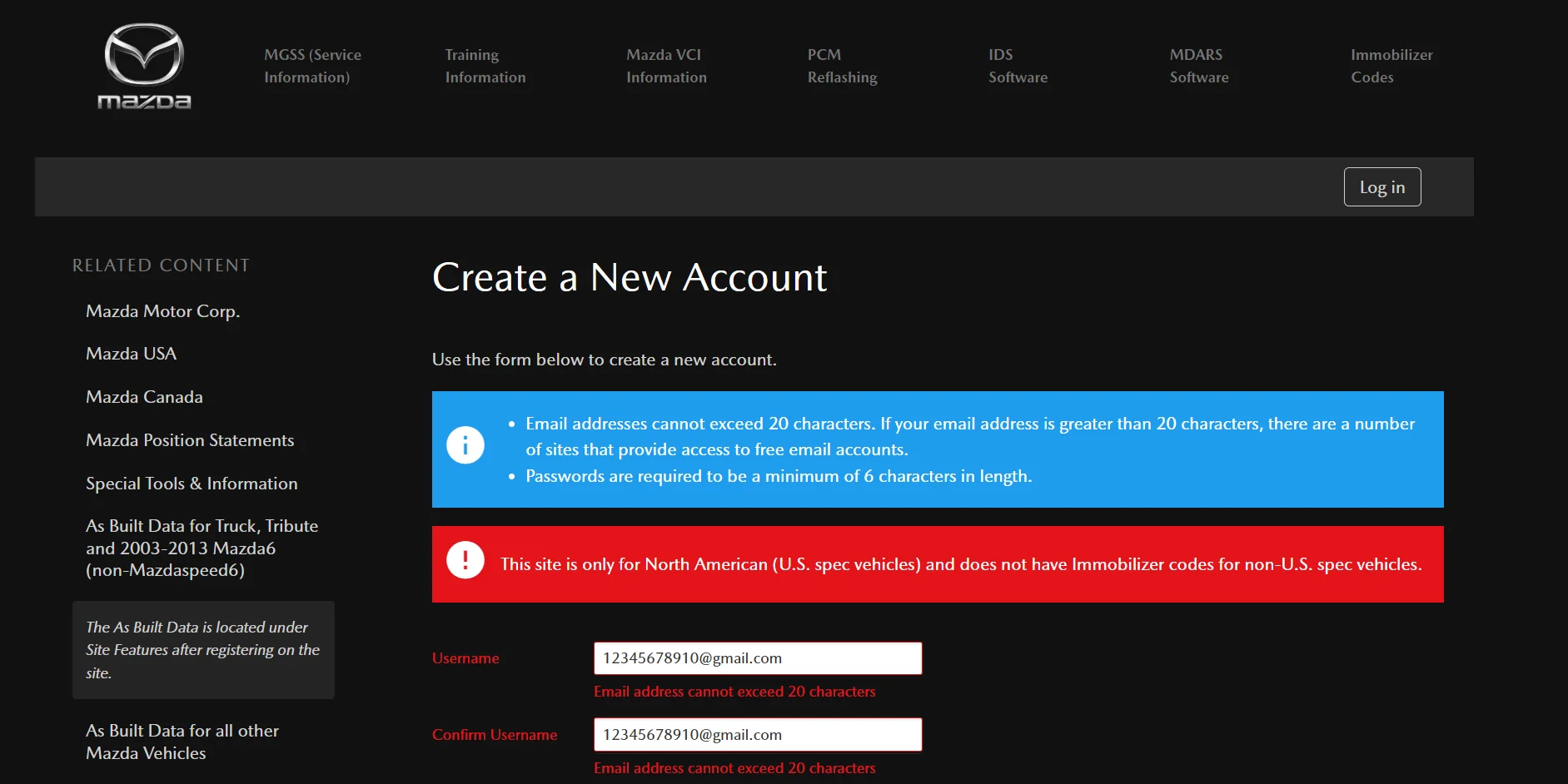View Mazda Position Statements
Viewport: 1568px width, 784px height.
190,440
